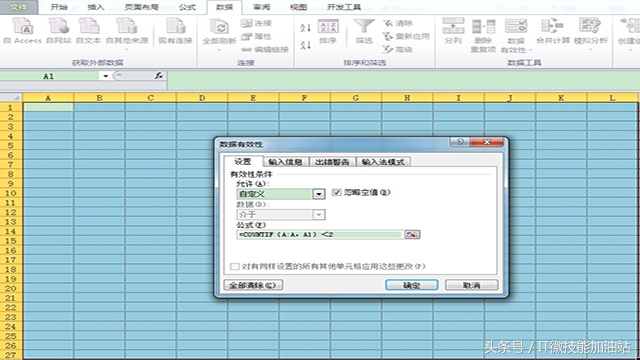The height and width of the screenshot is (360, 640).
Task: Click the Clear filter (清除) item
Action: click(x=398, y=23)
